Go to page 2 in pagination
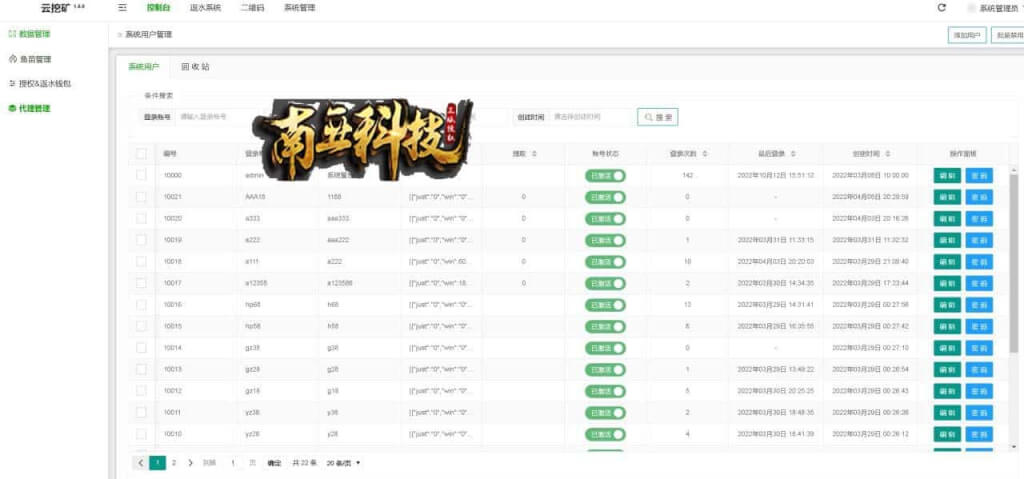This screenshot has width=1024, height=479. [174, 463]
